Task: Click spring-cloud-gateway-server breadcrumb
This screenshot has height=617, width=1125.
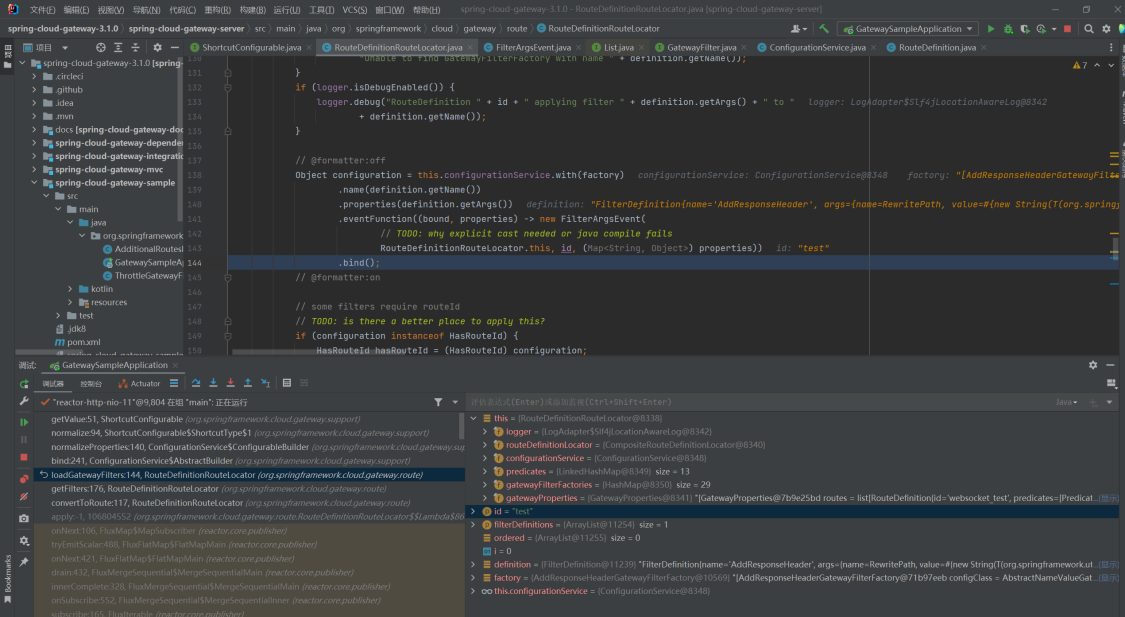Action: [x=187, y=29]
